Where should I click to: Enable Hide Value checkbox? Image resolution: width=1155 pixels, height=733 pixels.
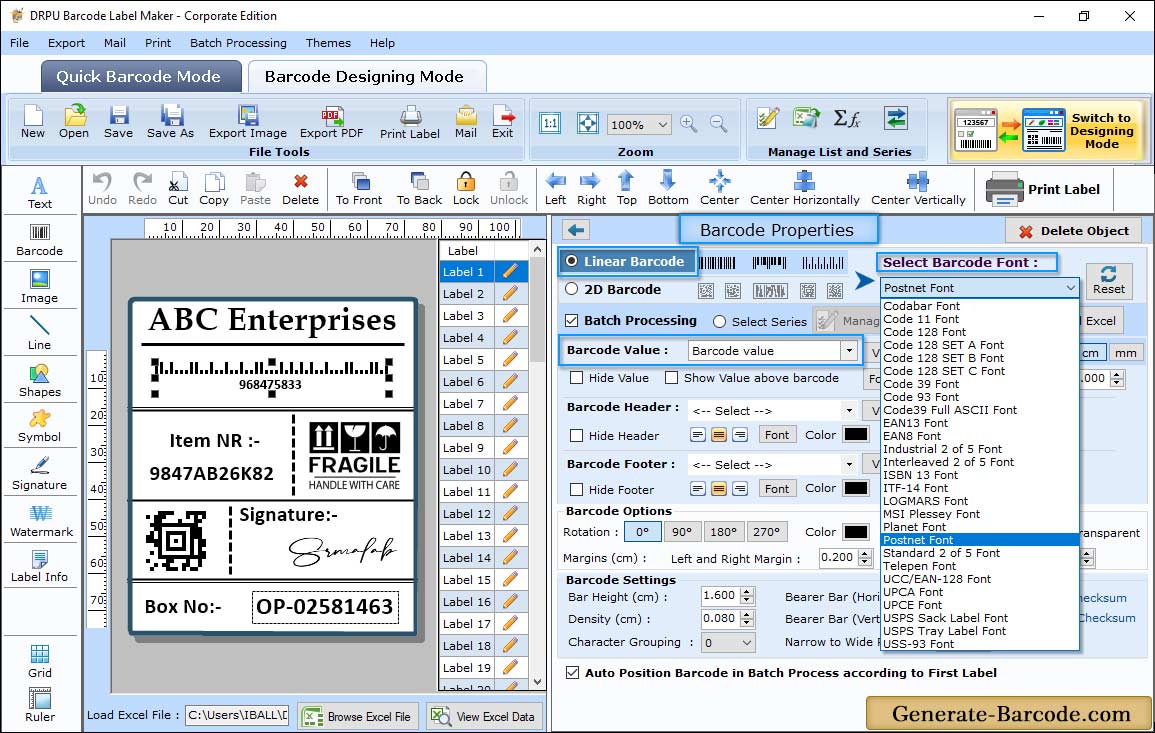tap(577, 378)
